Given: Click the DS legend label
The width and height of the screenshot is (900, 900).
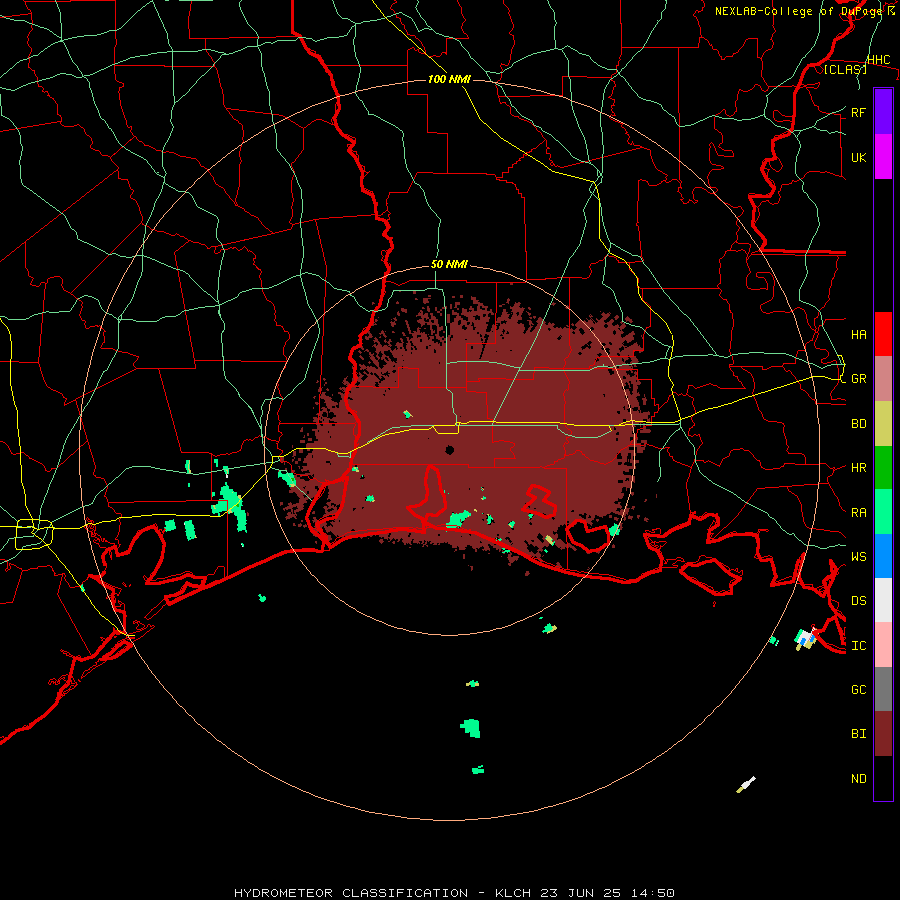Looking at the screenshot, I should pos(858,601).
